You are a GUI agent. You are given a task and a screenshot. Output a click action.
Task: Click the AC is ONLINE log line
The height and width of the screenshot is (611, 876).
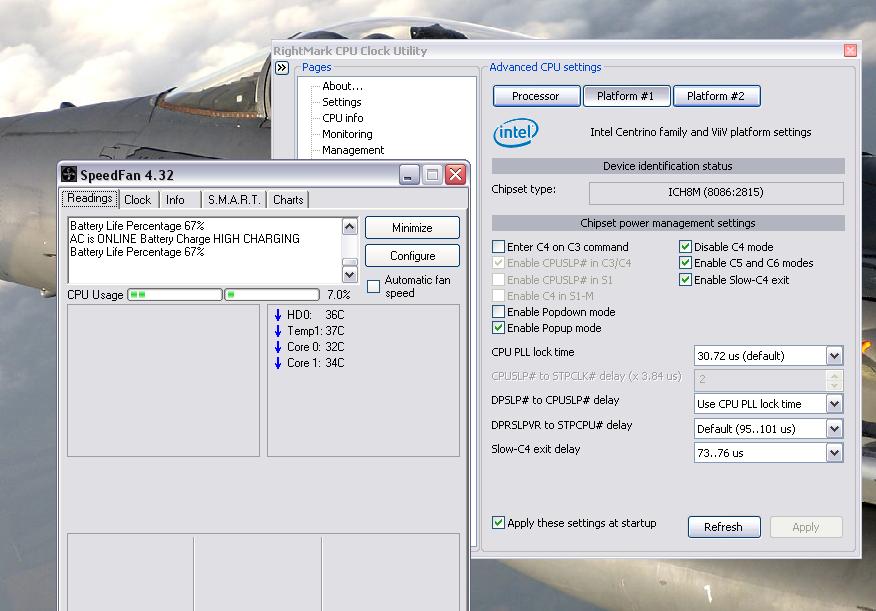[184, 239]
